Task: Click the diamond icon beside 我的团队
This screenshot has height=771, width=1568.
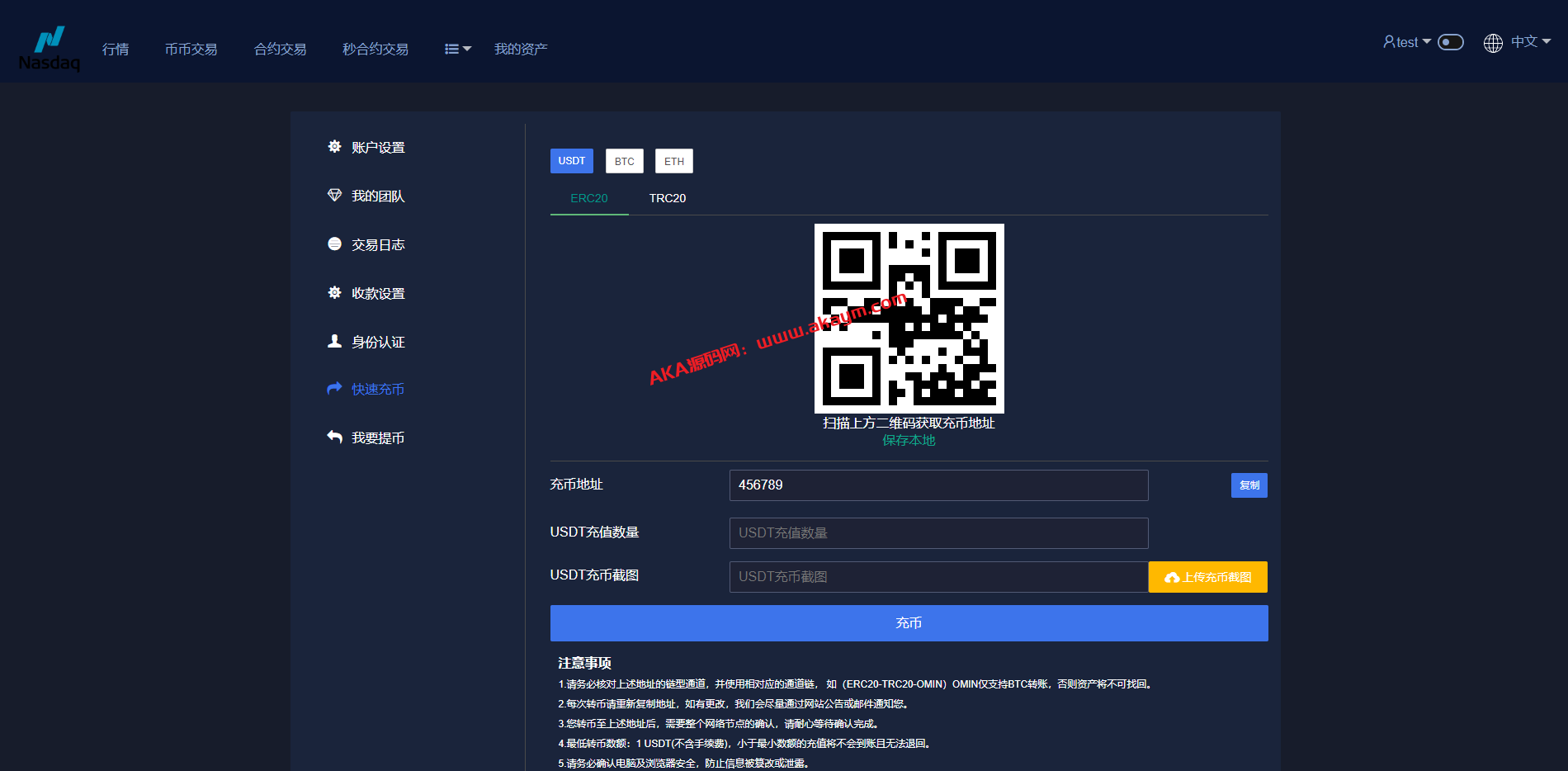Action: (334, 196)
